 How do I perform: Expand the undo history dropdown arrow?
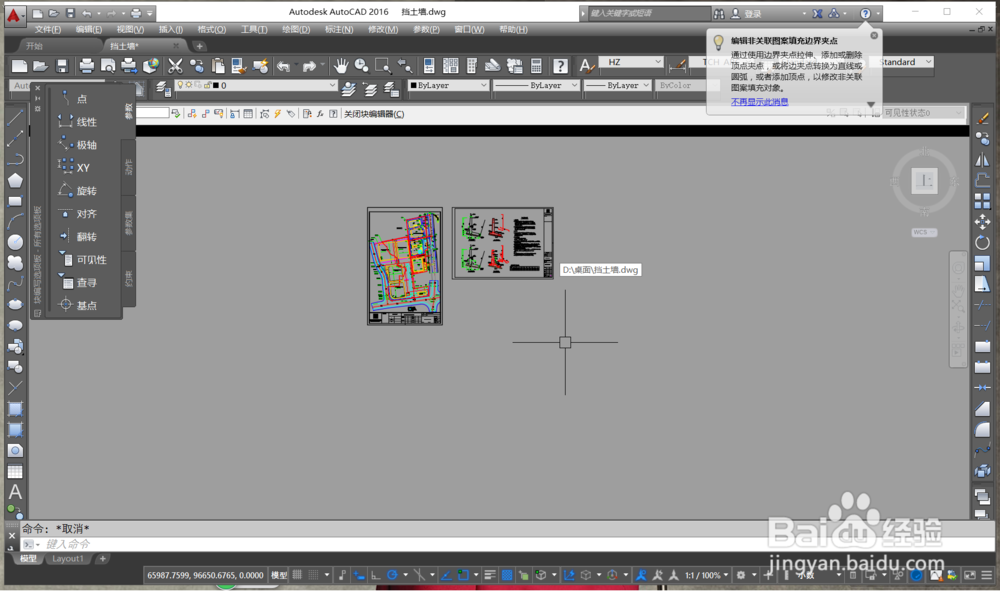pyautogui.click(x=297, y=66)
